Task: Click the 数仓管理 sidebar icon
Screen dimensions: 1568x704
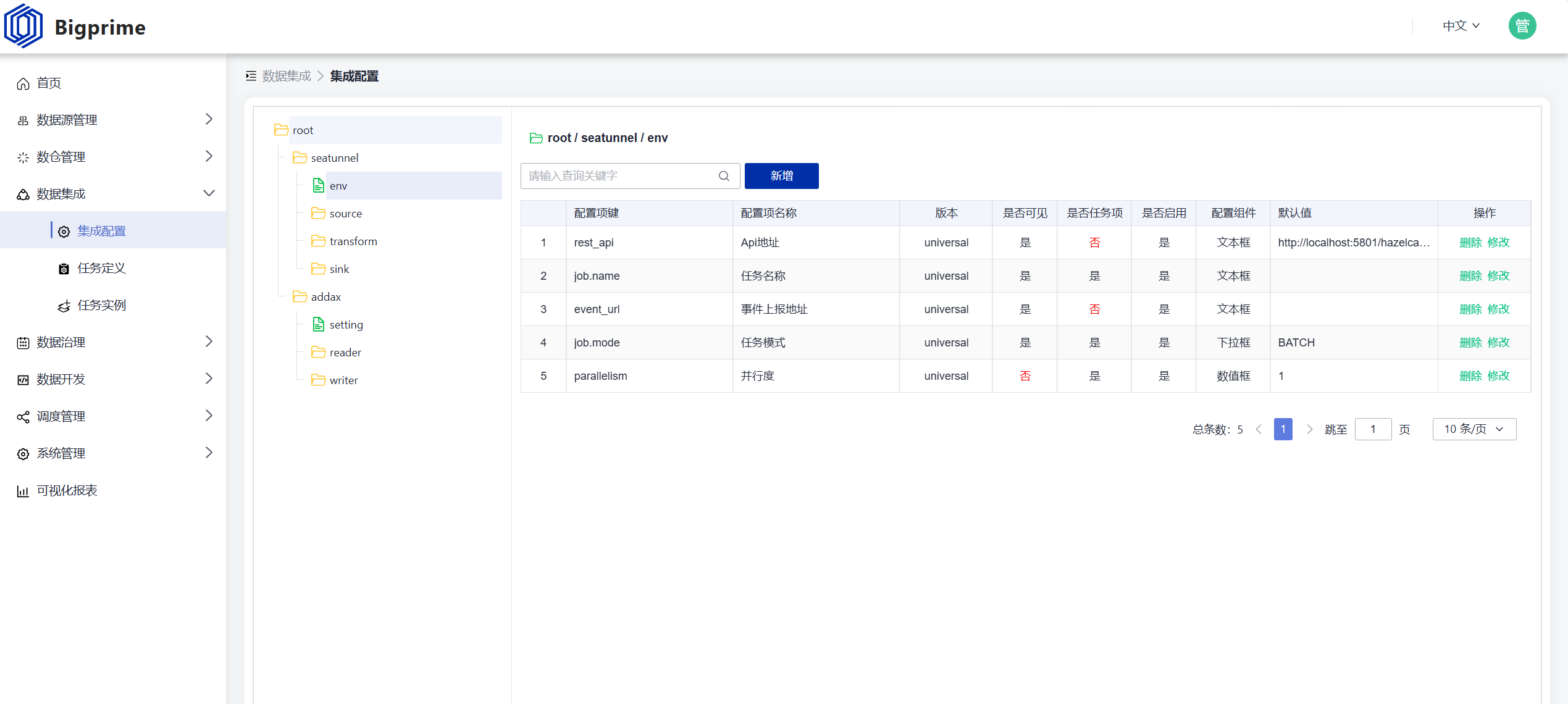Action: click(x=23, y=157)
